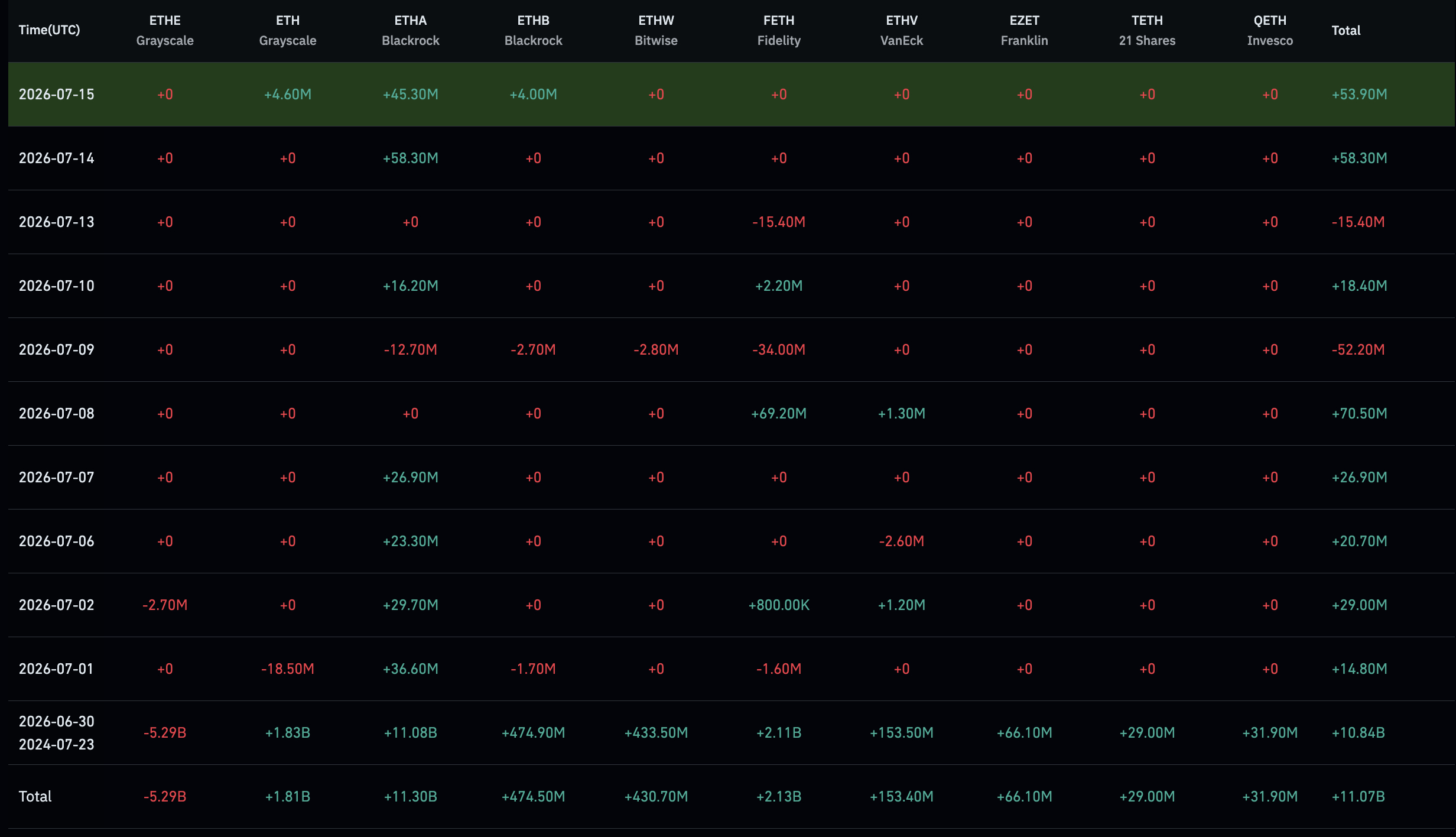Viewport: 1456px width, 837px height.
Task: Click the -52.20M total value
Action: pos(1358,350)
